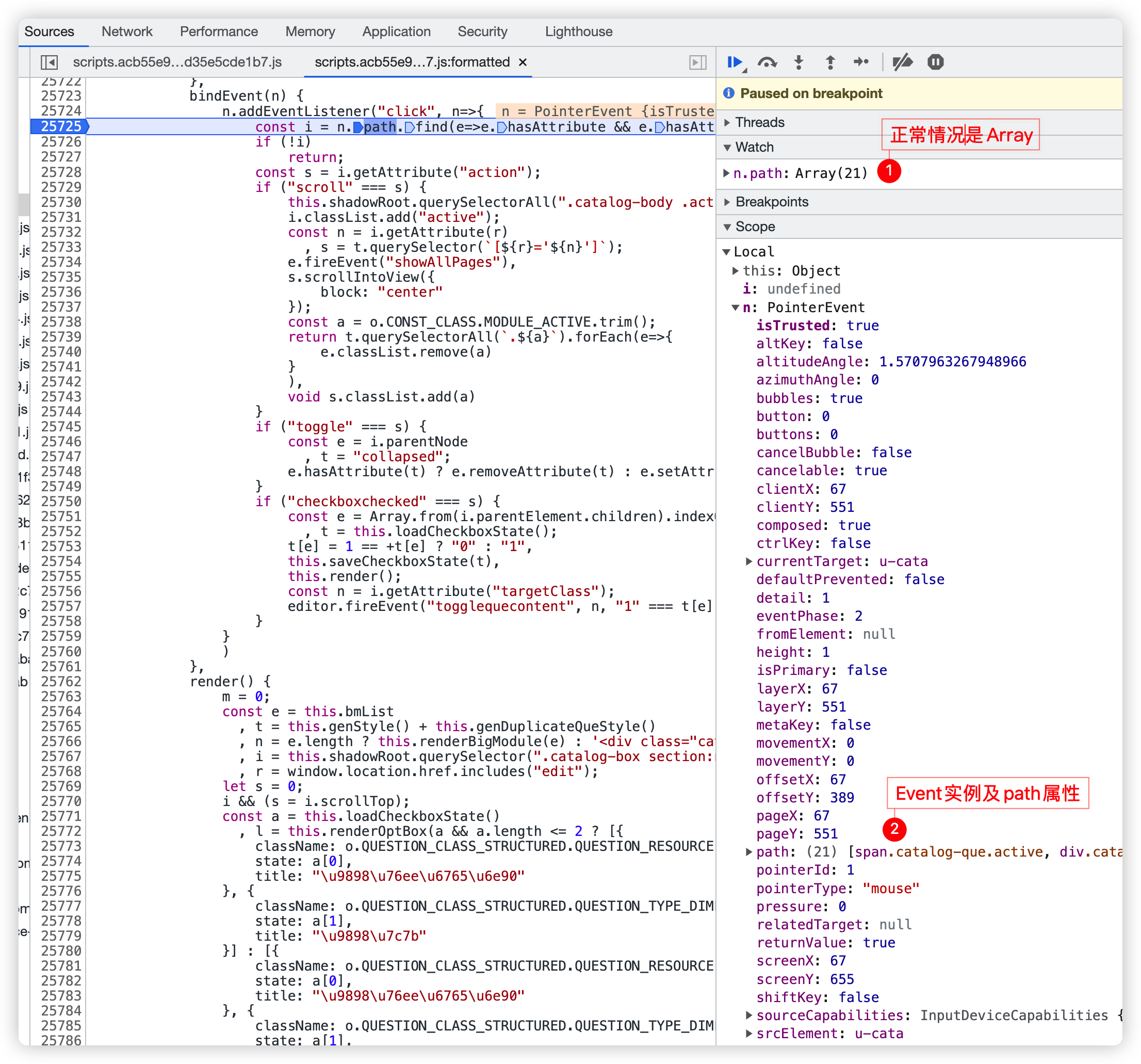
Task: Click line number 25725 gutter breakpoint
Action: tap(60, 126)
